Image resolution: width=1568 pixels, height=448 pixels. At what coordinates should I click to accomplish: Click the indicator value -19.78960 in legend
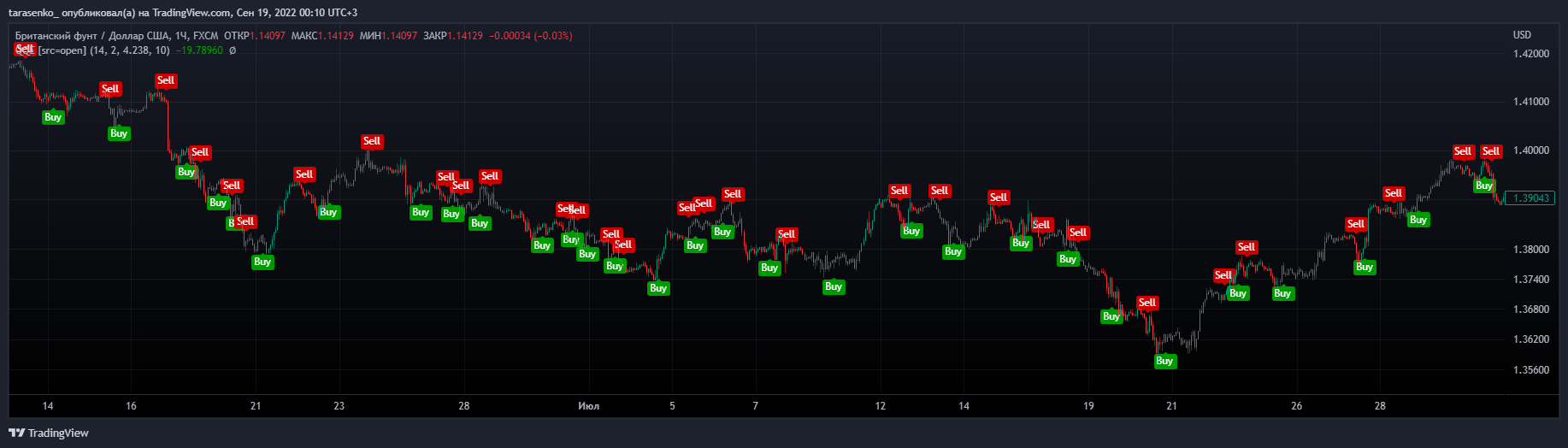[200, 50]
